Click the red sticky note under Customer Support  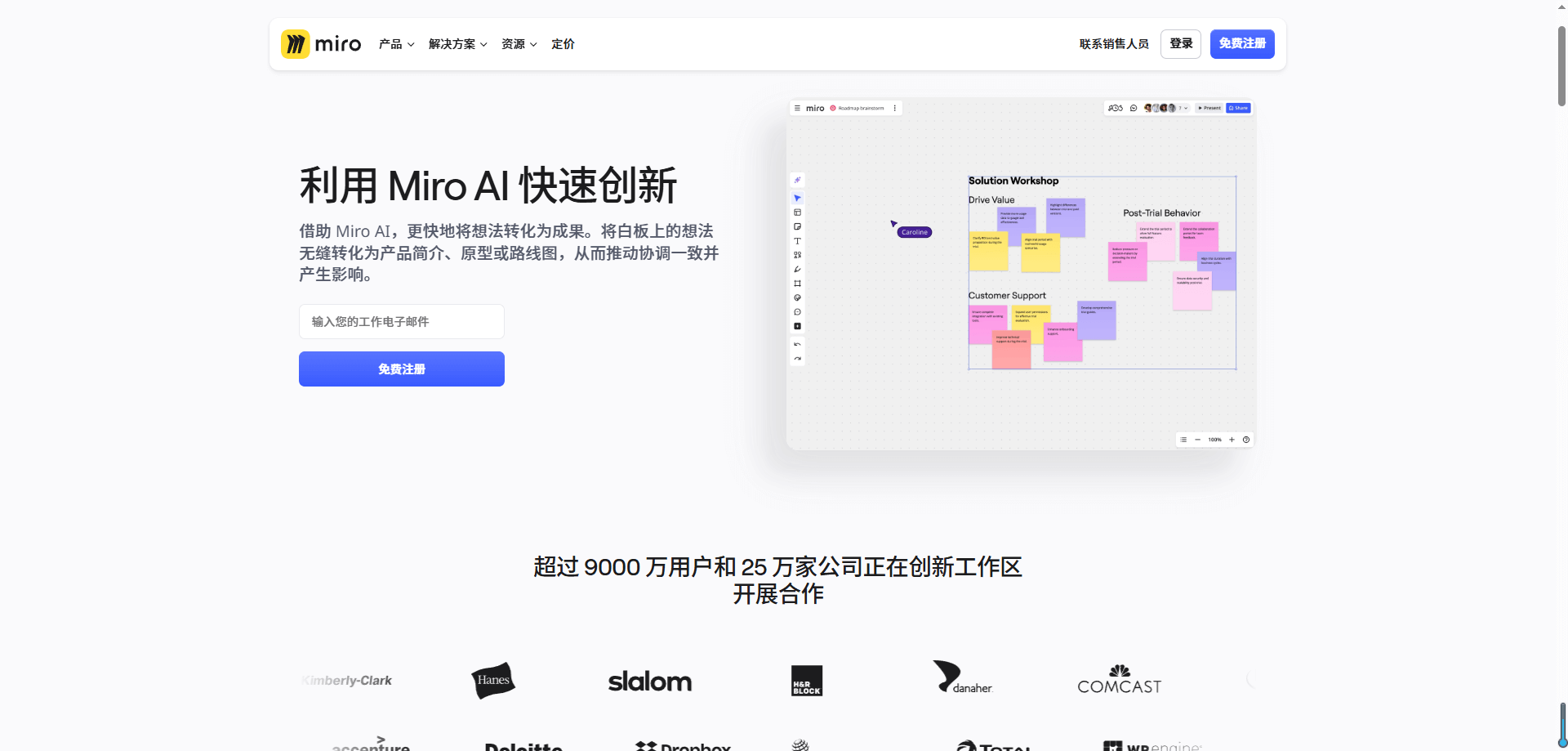[1011, 350]
